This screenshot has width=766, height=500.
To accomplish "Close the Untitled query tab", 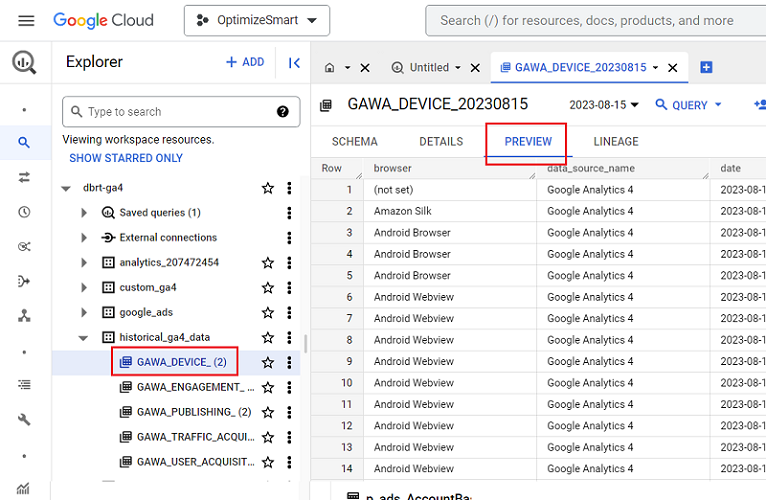I will [x=475, y=68].
